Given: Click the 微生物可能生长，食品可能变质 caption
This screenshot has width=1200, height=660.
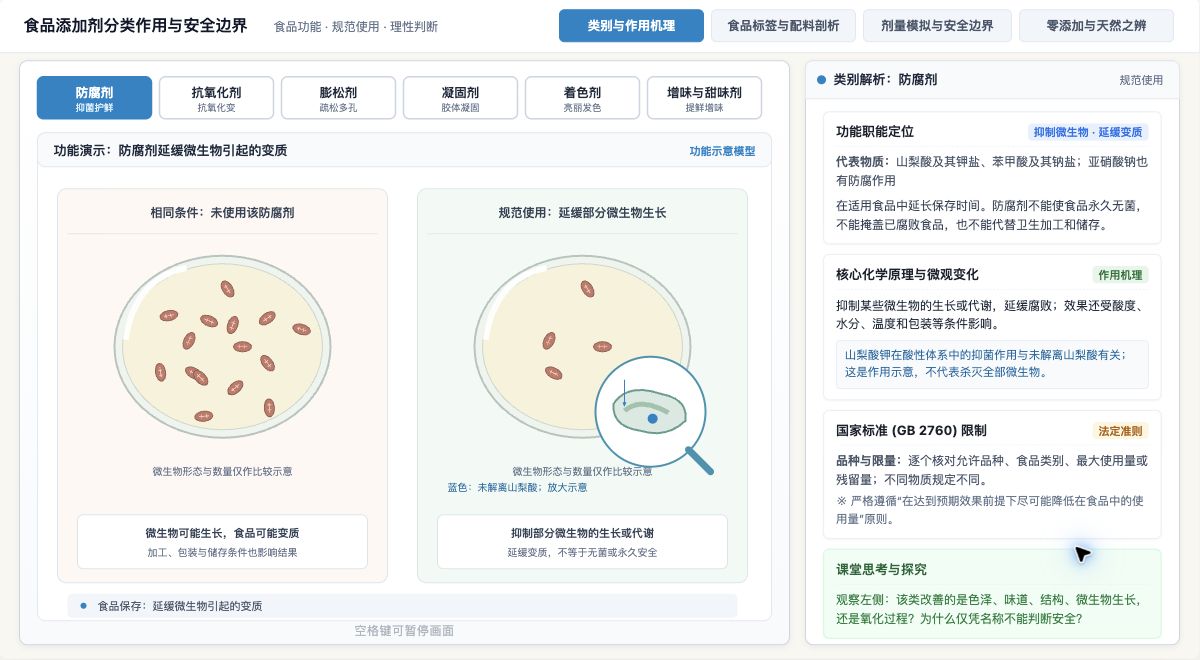Looking at the screenshot, I should 222,533.
